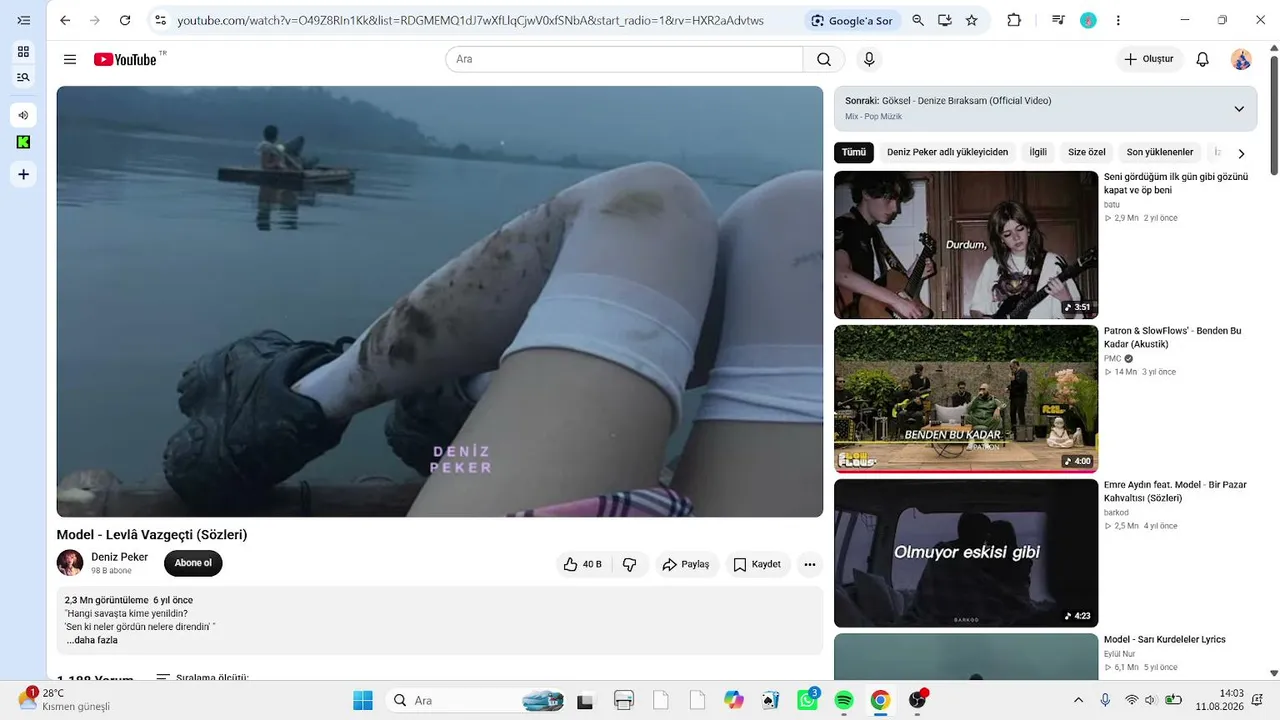Open Model - Sarı Kurdeleler Lyrics title
Image resolution: width=1280 pixels, height=720 pixels.
coord(1164,639)
